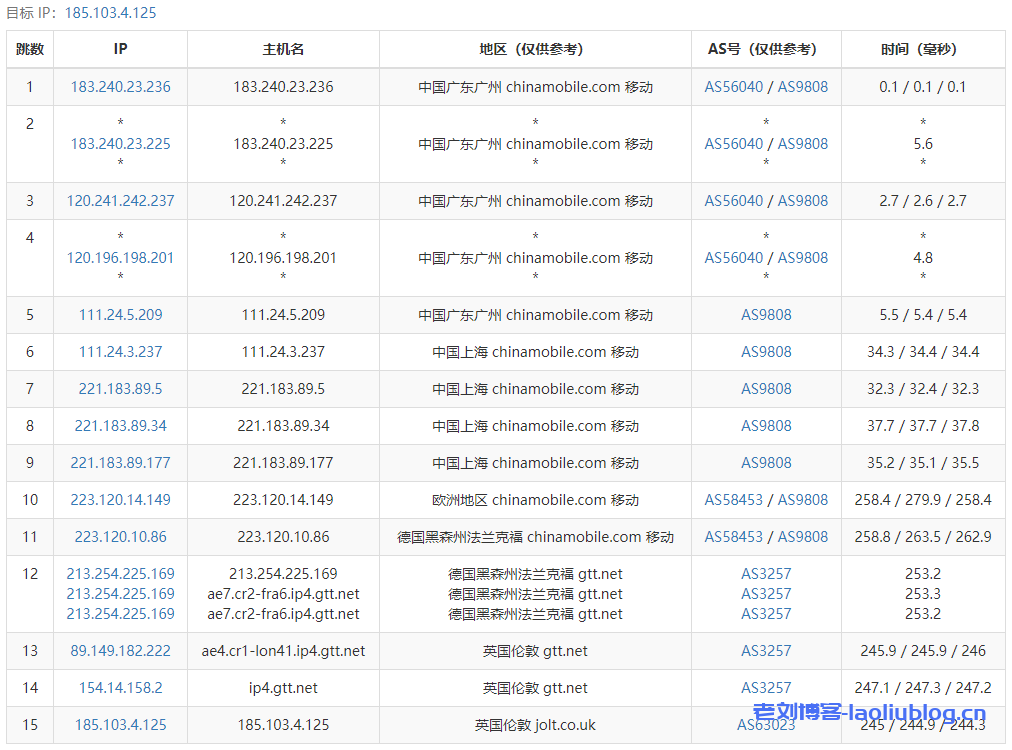Click IP link 223.120.10.86
The image size is (1012, 750).
[x=120, y=537]
